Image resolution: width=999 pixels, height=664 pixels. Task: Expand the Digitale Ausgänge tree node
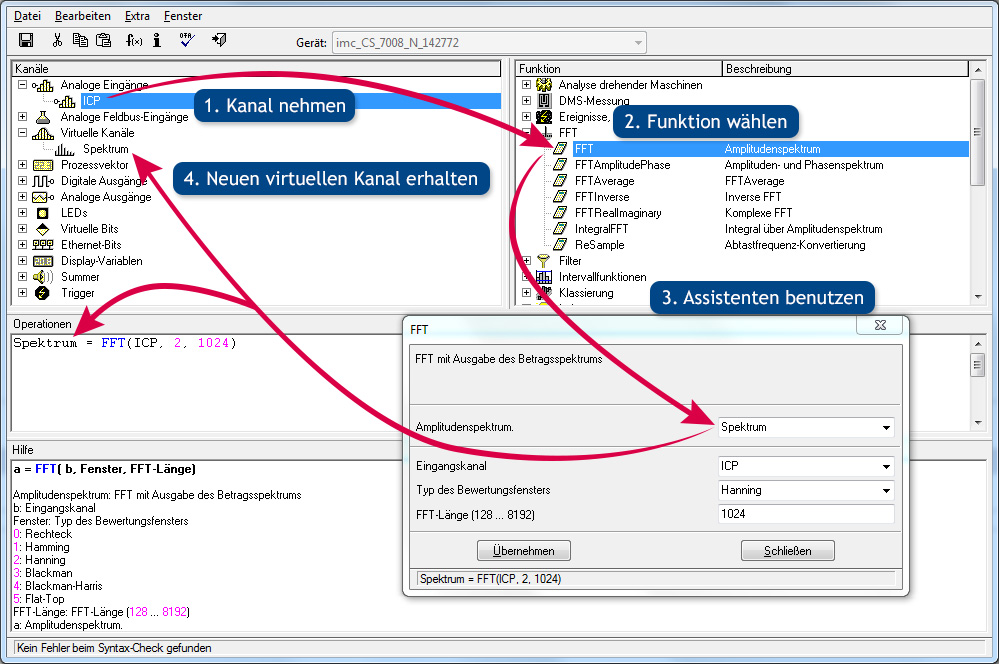(22, 181)
